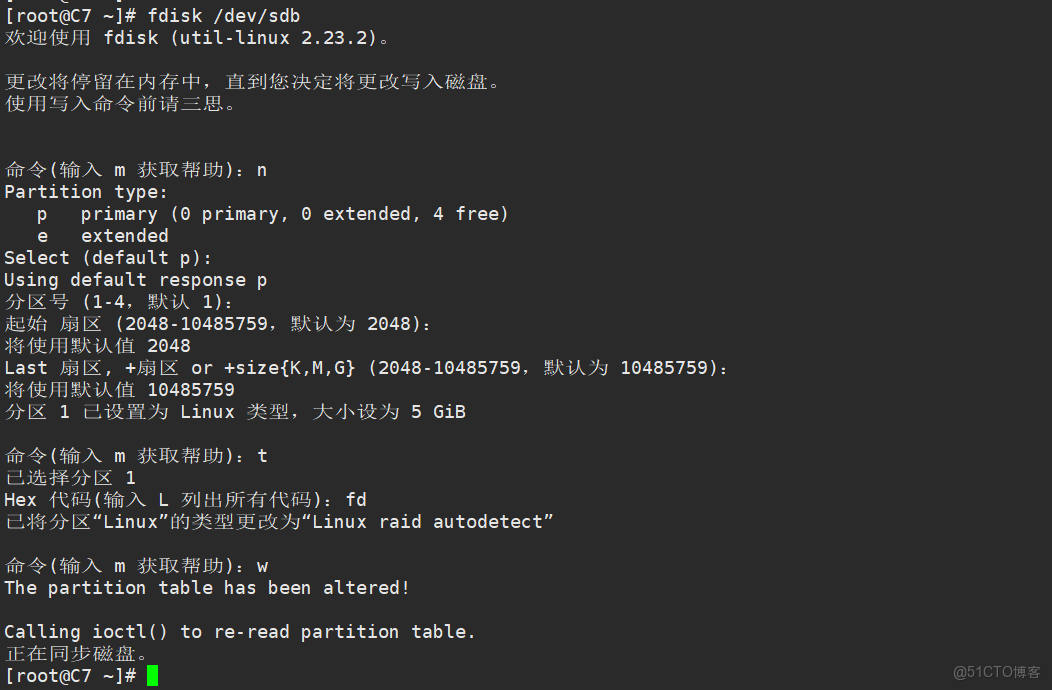Click the 'fd' hex code entry
1052x690 pixels.
point(356,500)
